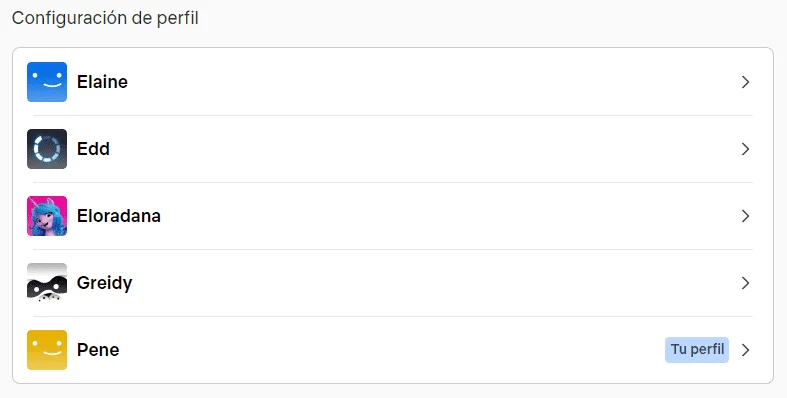Image resolution: width=787 pixels, height=398 pixels.
Task: Open Greidy's settings via right chevron
Action: pyautogui.click(x=745, y=283)
